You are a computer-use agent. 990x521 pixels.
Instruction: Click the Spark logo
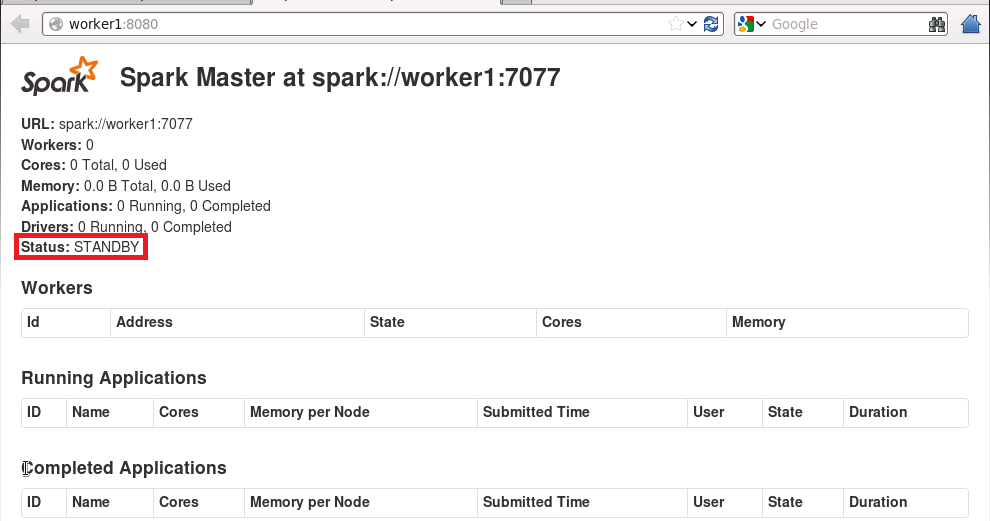(x=60, y=76)
